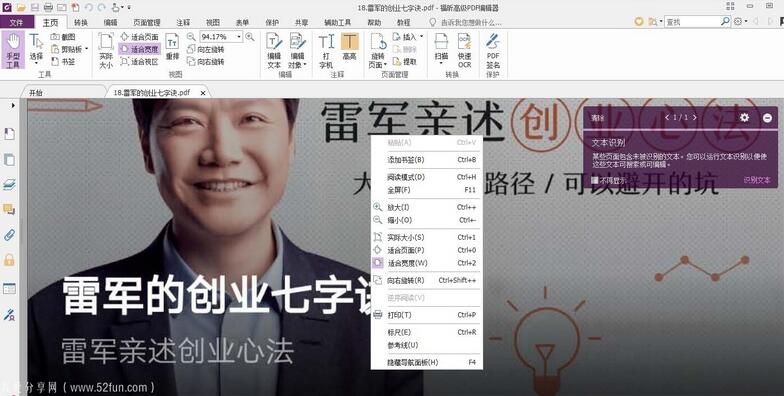This screenshot has width=784, height=396.
Task: Open security lock panel in sidebar
Action: 9,260
